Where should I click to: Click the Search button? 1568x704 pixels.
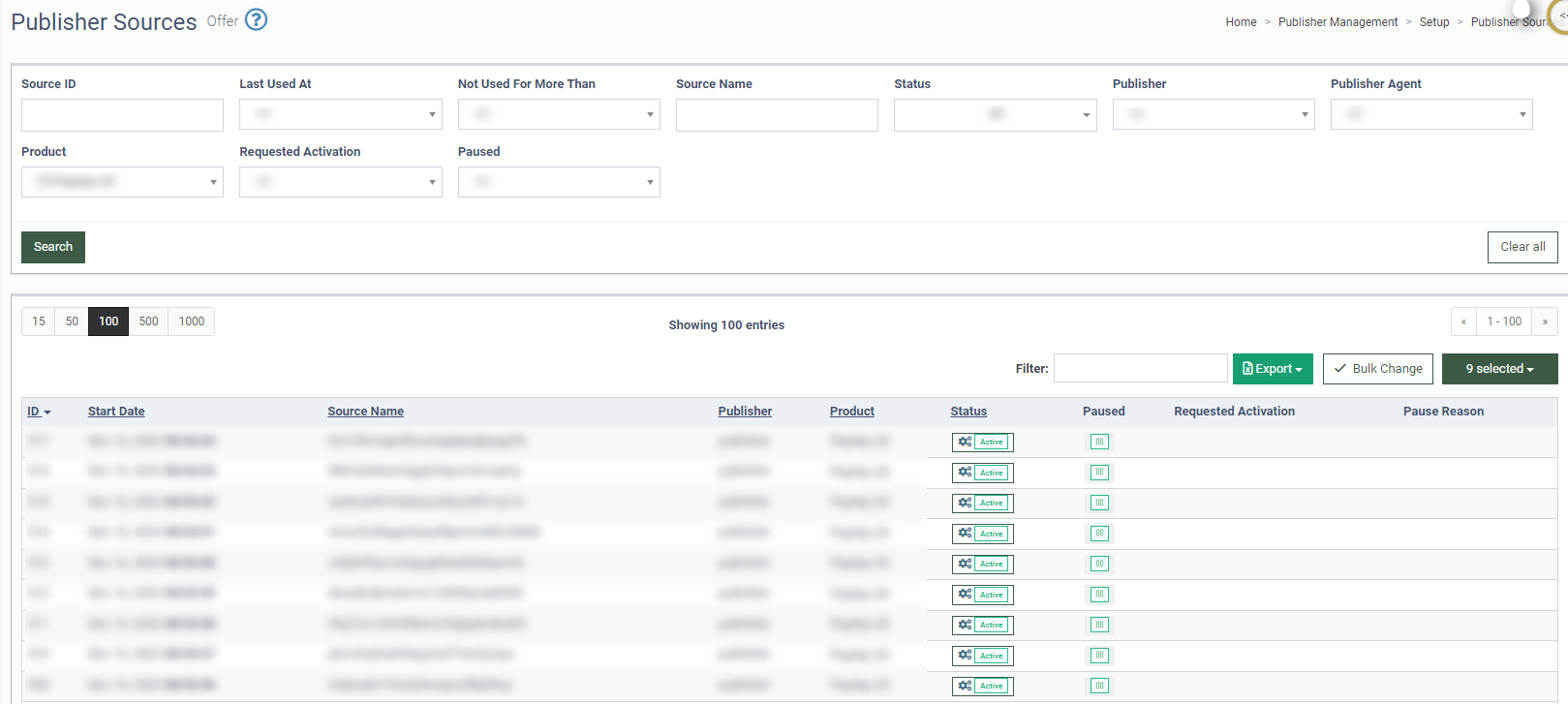53,247
